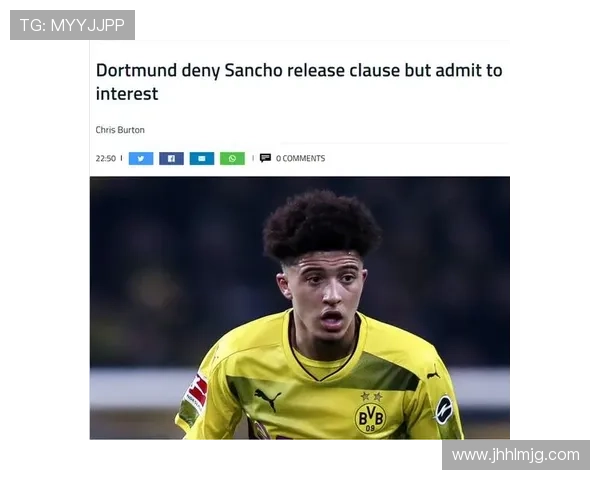Click the TG: MYYJJPP watermark banner
600x480 pixels.
click(x=72, y=25)
